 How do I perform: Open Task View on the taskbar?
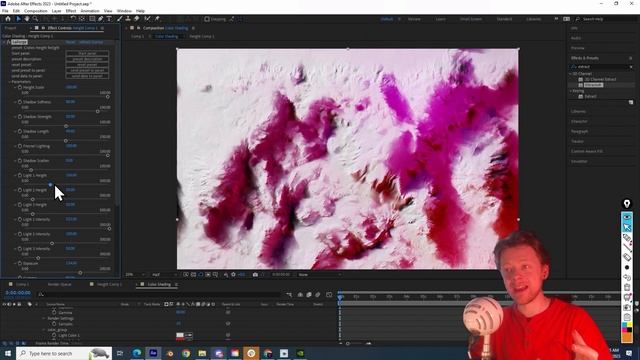(x=120, y=353)
